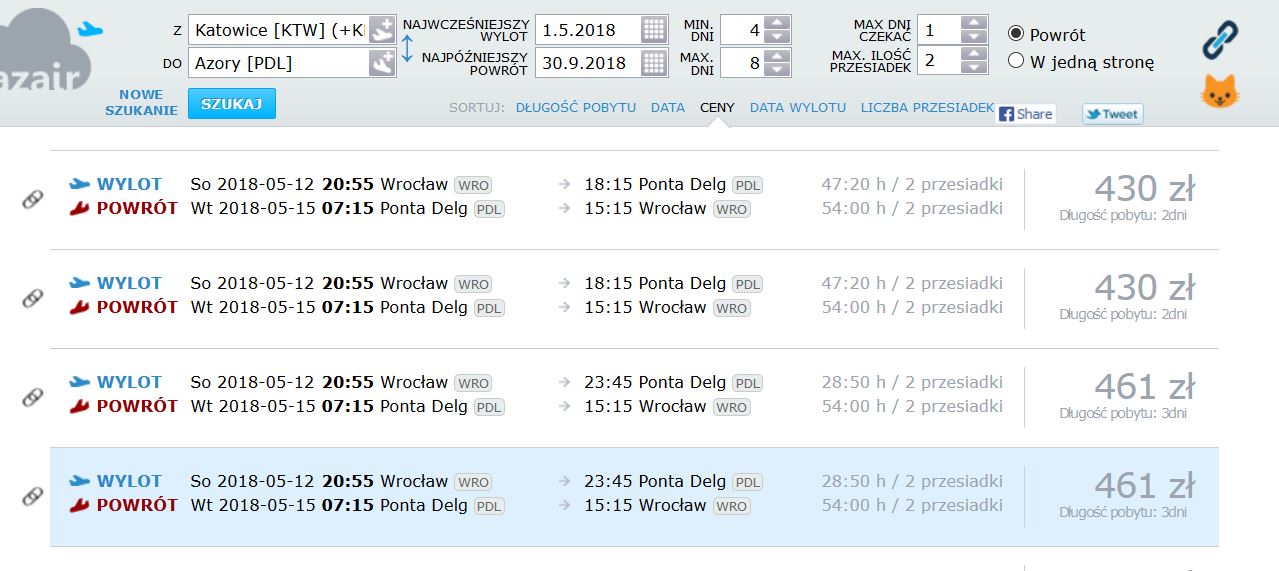The image size is (1279, 571).
Task: Swap origin and destination with blue arrows
Action: [407, 47]
